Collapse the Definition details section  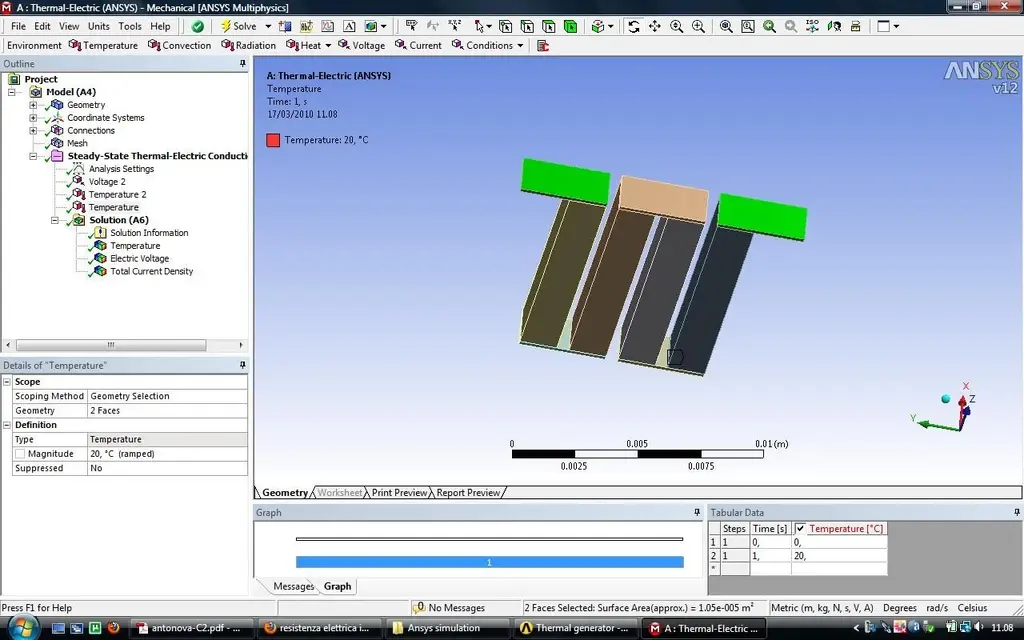click(7, 424)
